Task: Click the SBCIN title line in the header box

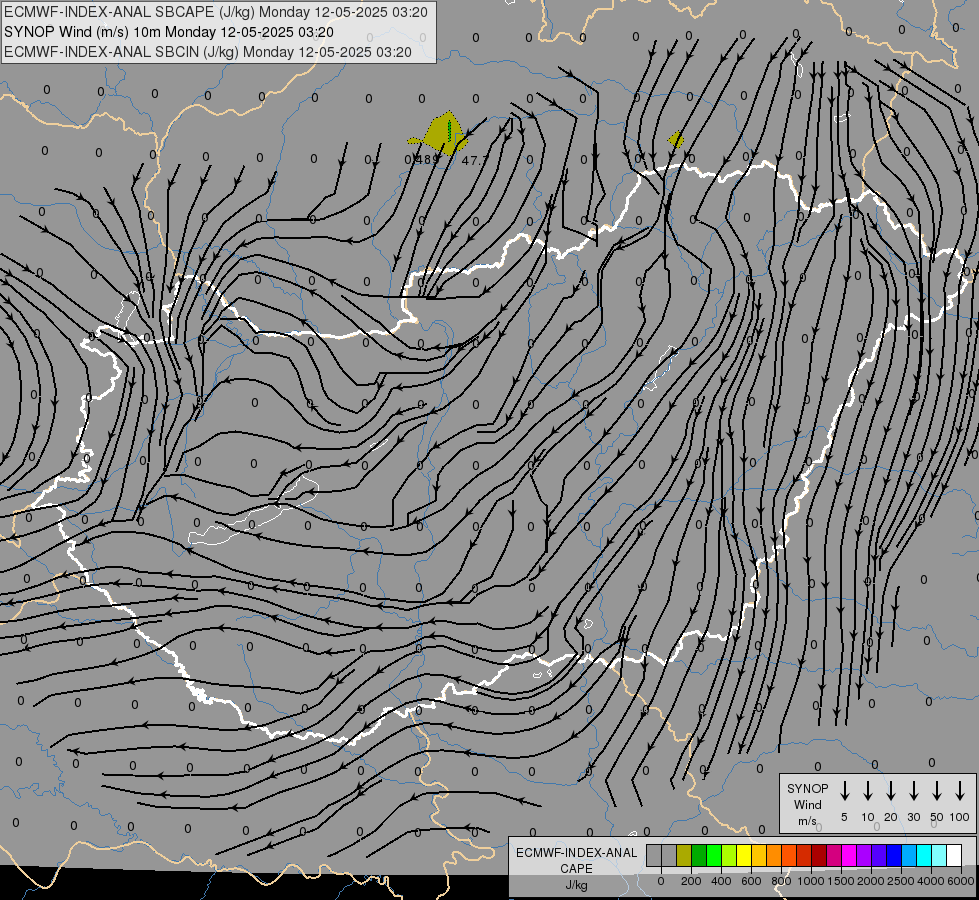Action: [x=208, y=52]
